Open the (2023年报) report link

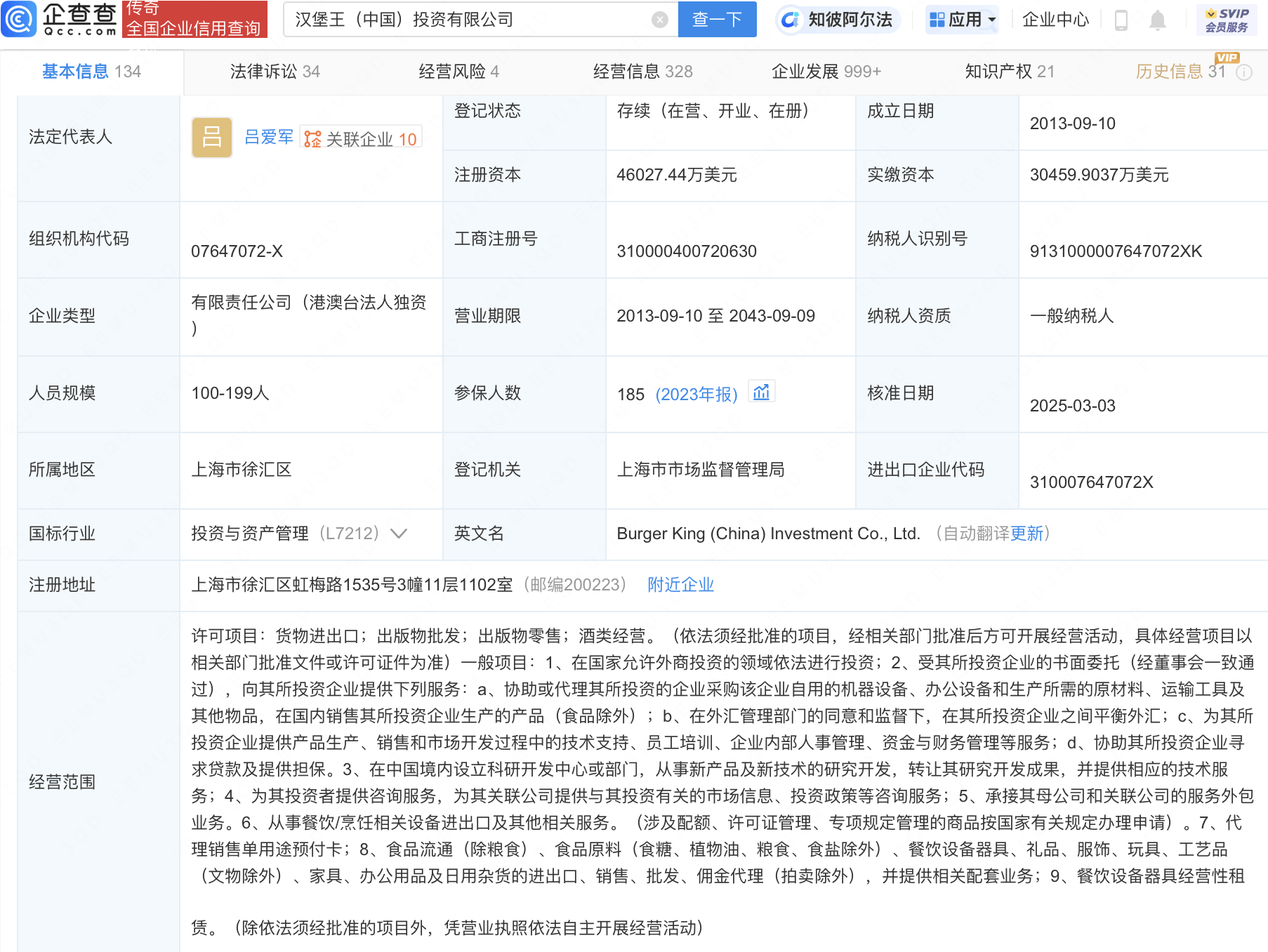pyautogui.click(x=696, y=394)
